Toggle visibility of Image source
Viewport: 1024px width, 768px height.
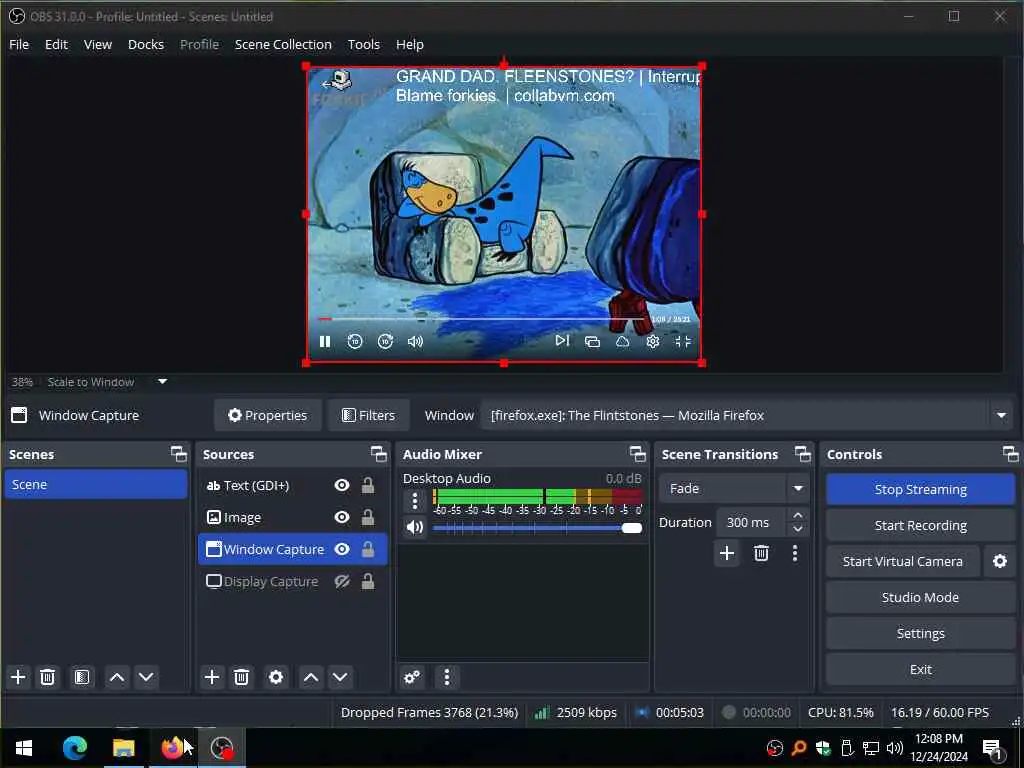pos(342,517)
